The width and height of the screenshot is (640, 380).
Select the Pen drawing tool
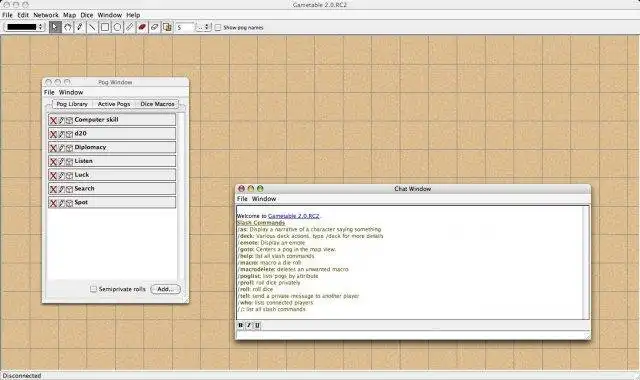[x=80, y=27]
